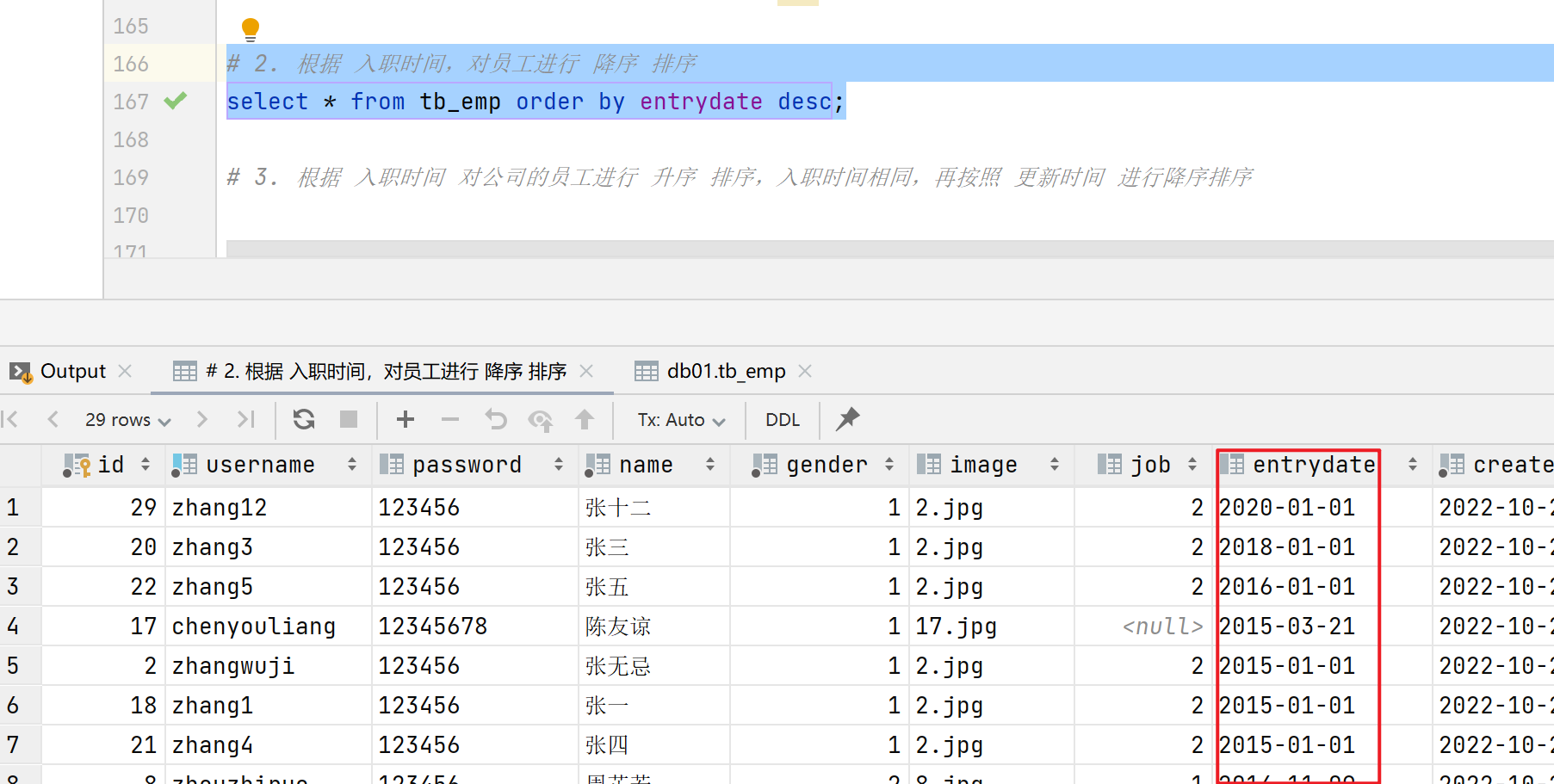Select the id cell with value 17

click(103, 627)
